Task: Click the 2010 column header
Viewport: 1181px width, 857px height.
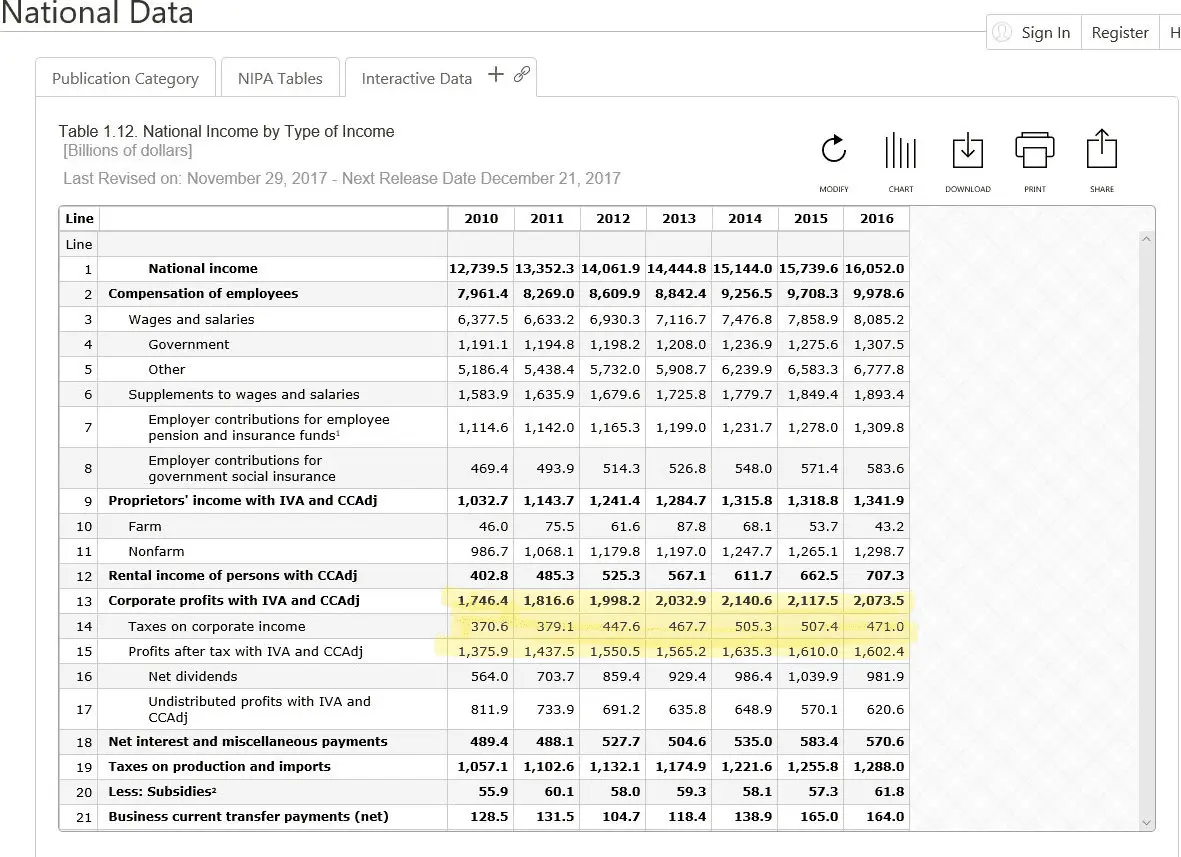Action: 481,219
